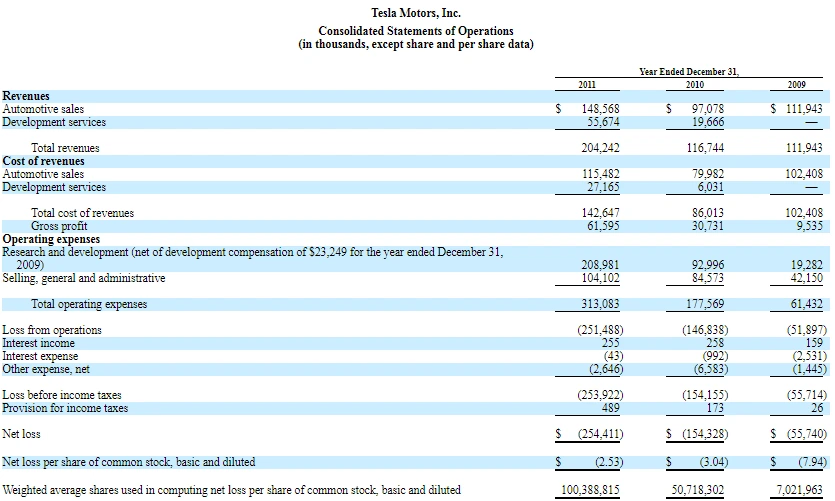Click 'Total revenues' row label
Viewport: 835px width, 501px height.
[x=65, y=148]
